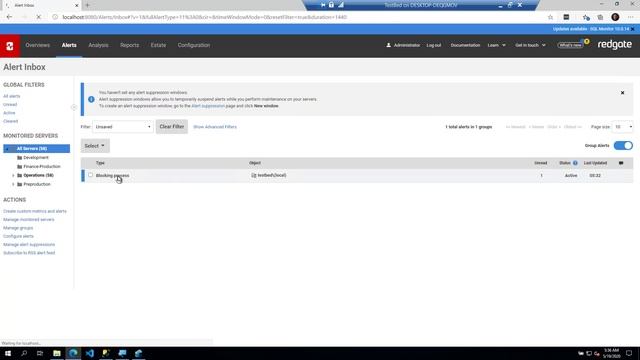Select the Development server group
640x360 pixels.
[36, 158]
